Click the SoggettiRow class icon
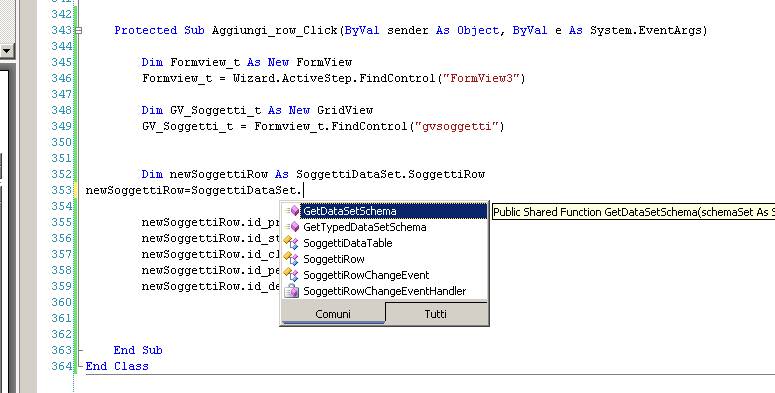This screenshot has height=393, width=775. click(292, 259)
